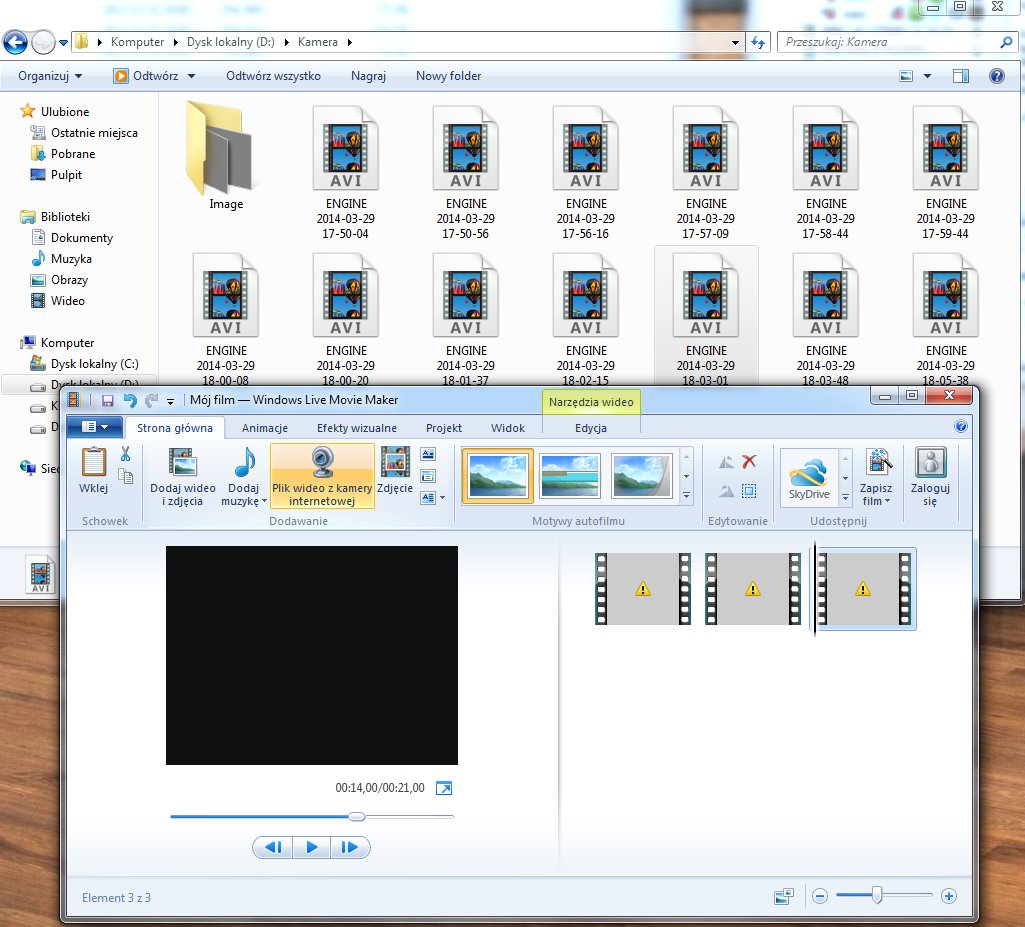
Task: Open the Organizuj dropdown menu
Action: click(50, 76)
